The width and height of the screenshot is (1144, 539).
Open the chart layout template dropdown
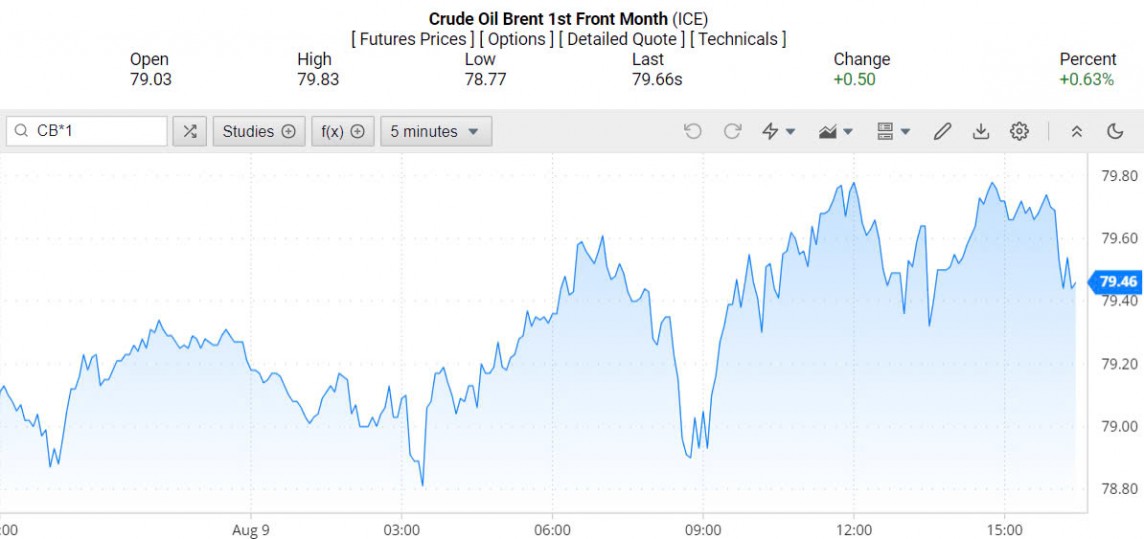coord(893,131)
